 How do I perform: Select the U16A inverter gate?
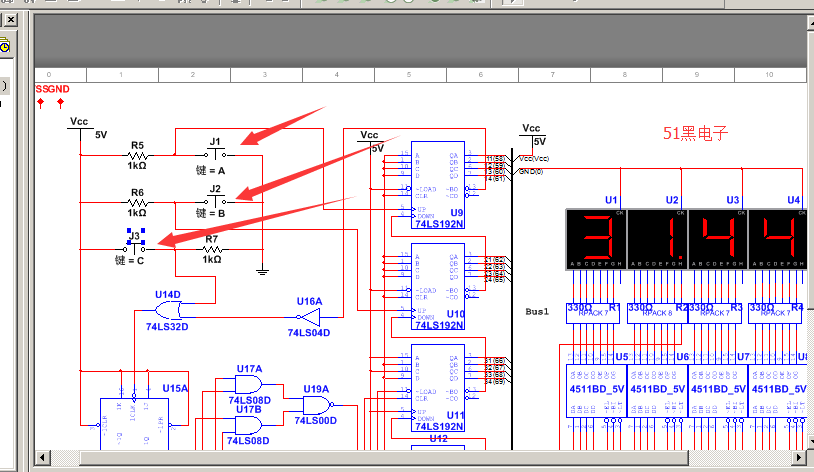point(310,317)
